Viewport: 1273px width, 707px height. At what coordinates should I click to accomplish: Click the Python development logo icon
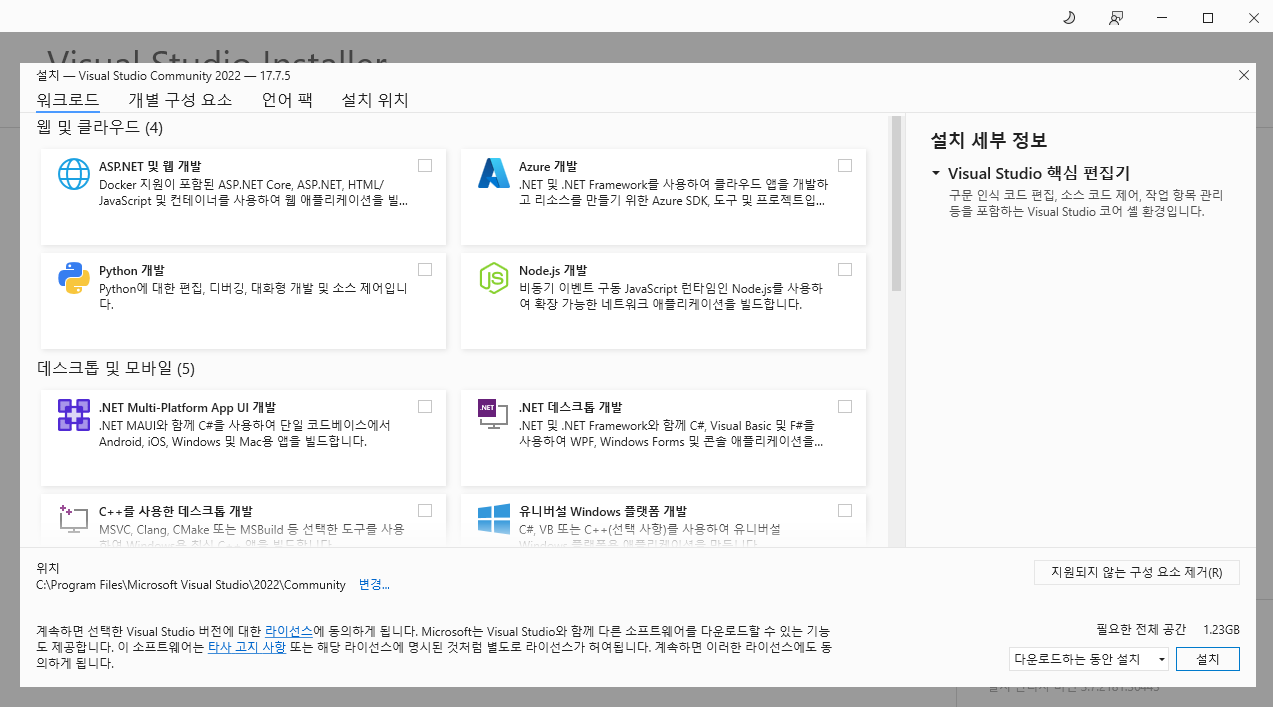[x=74, y=278]
